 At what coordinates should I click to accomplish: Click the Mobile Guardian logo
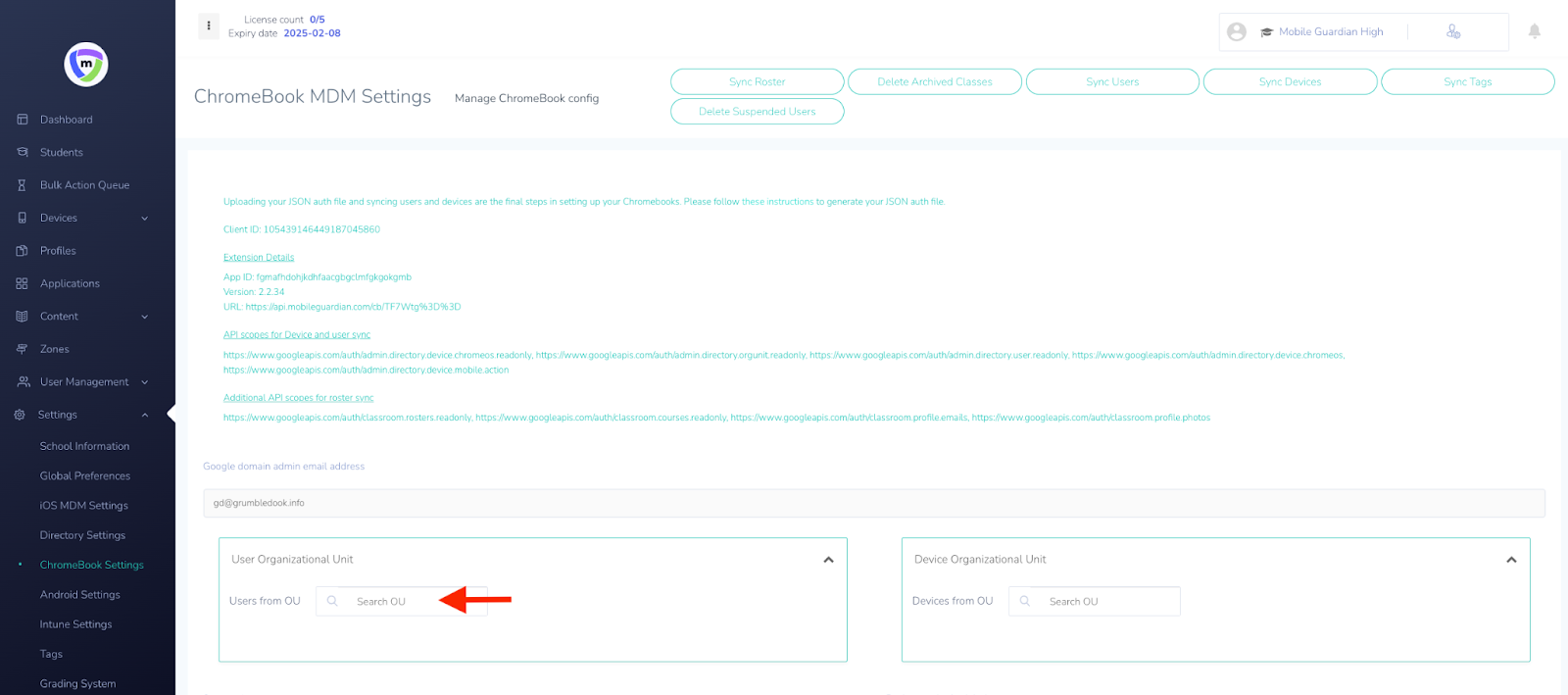pyautogui.click(x=86, y=65)
